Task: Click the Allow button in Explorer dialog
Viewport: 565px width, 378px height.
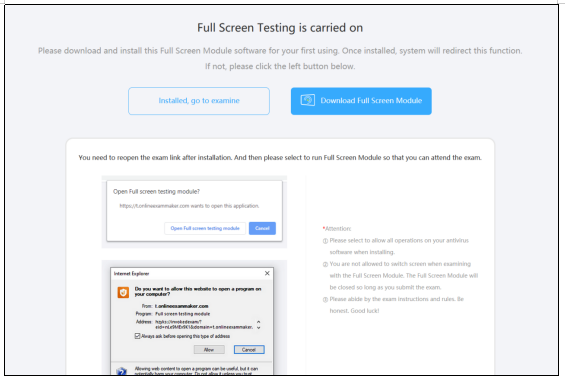Action: click(x=209, y=350)
